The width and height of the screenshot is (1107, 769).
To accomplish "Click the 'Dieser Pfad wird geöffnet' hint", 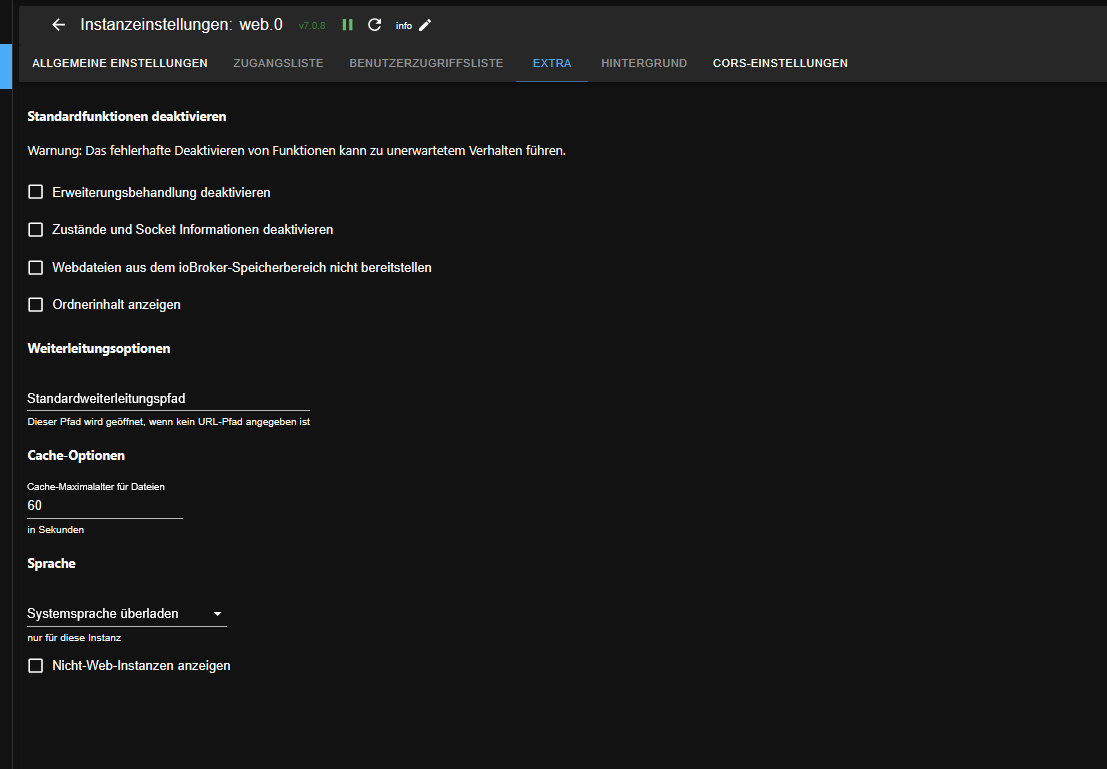I will click(169, 422).
